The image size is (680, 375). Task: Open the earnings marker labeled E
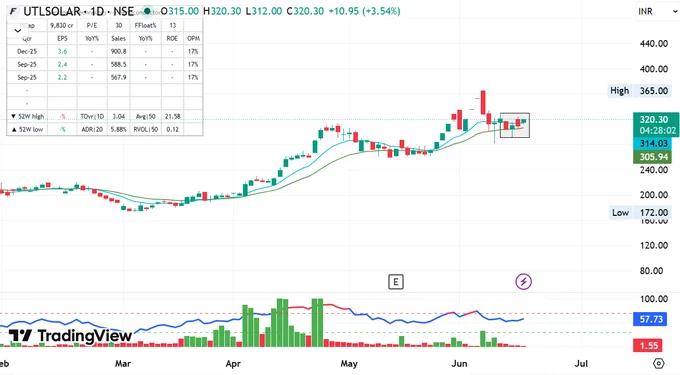pyautogui.click(x=396, y=282)
